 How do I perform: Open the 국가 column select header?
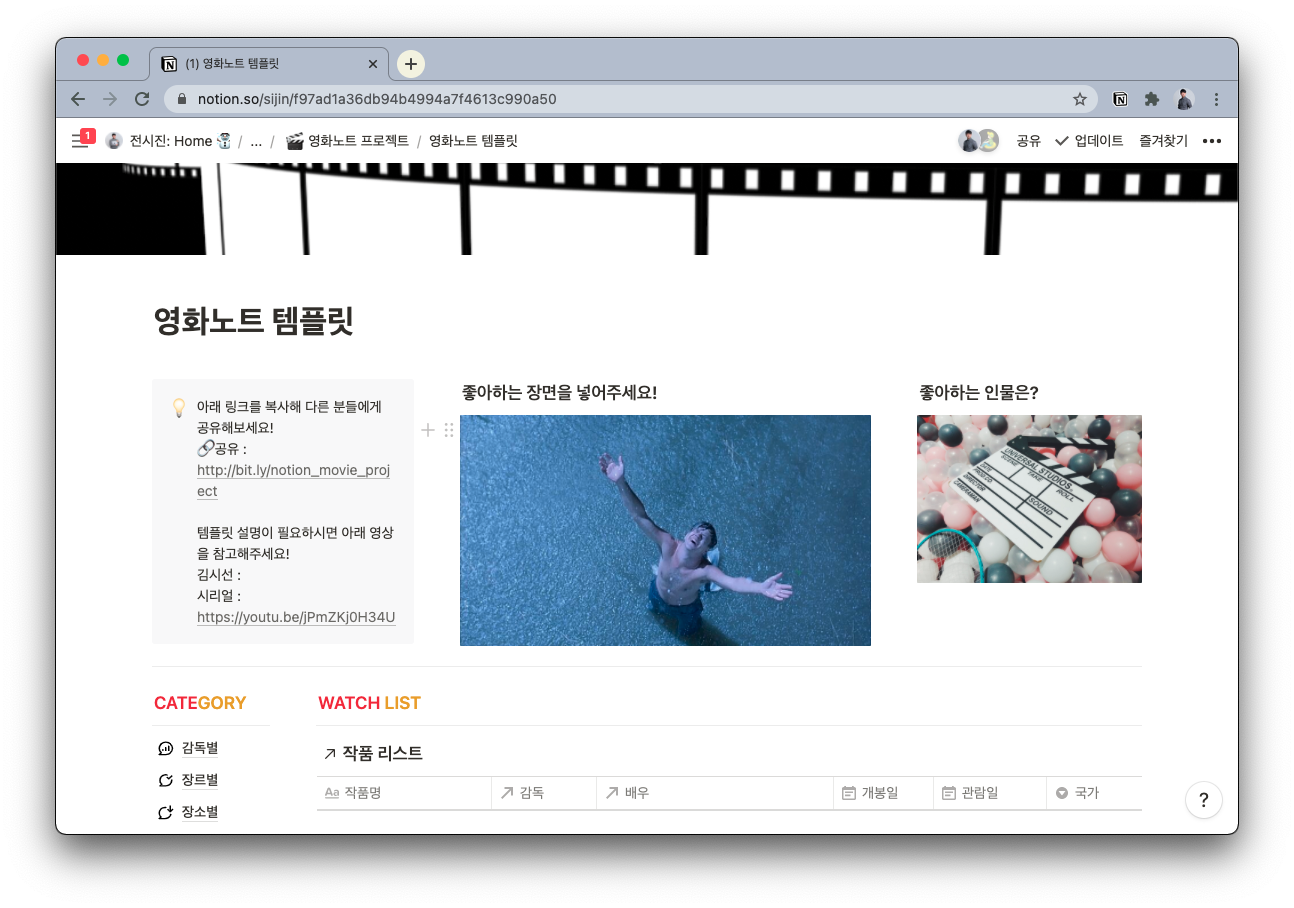1086,793
